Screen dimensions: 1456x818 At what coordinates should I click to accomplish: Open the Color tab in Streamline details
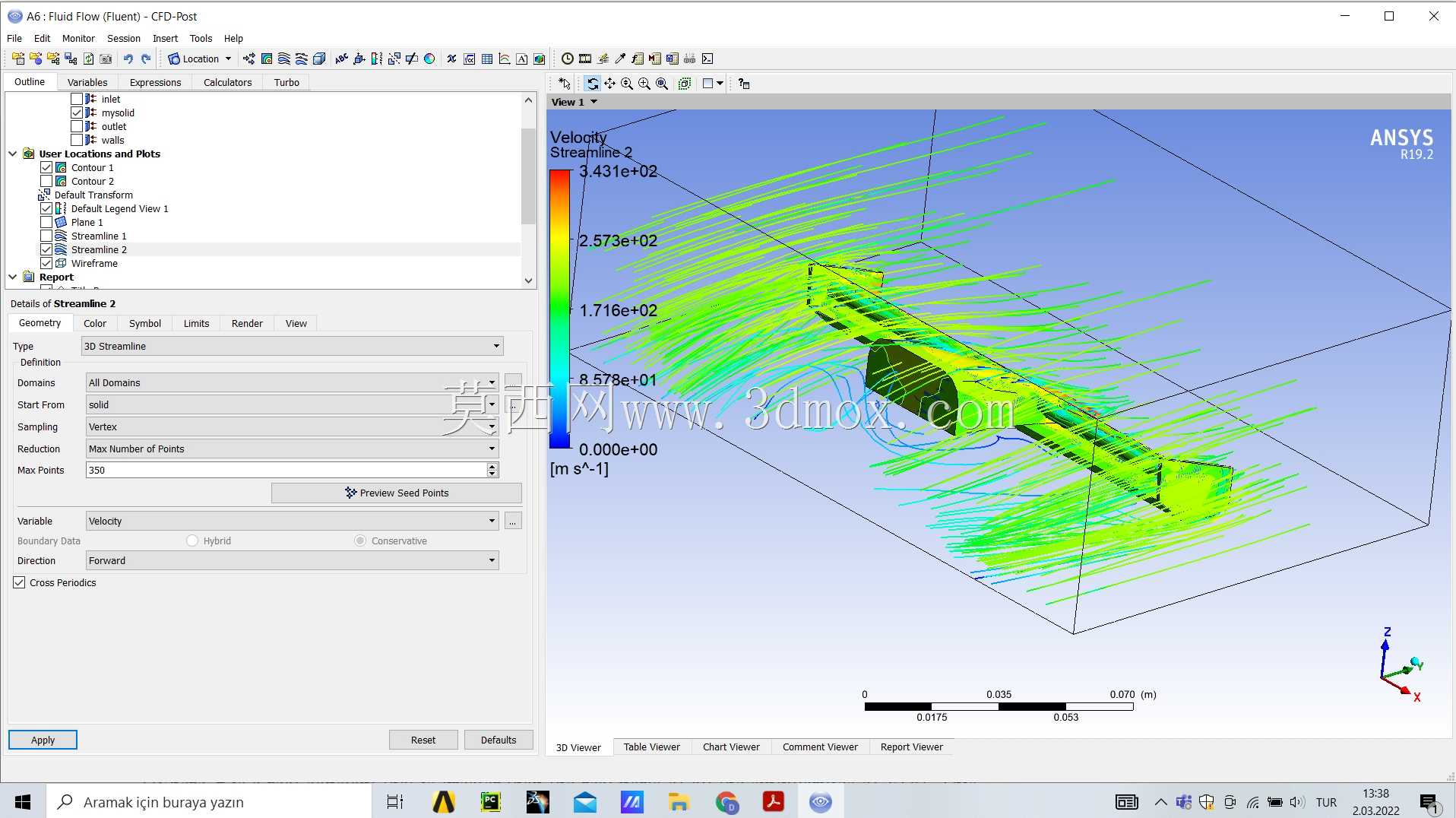point(95,323)
